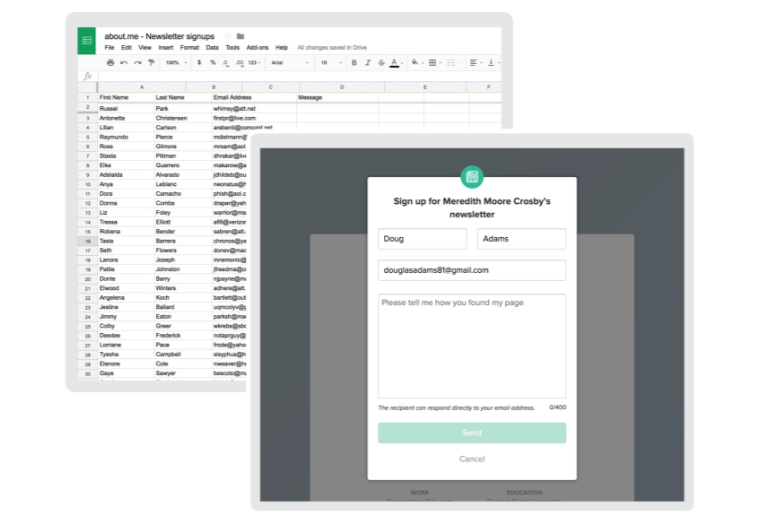Select the cell containing 'Angelena'

tap(125, 298)
